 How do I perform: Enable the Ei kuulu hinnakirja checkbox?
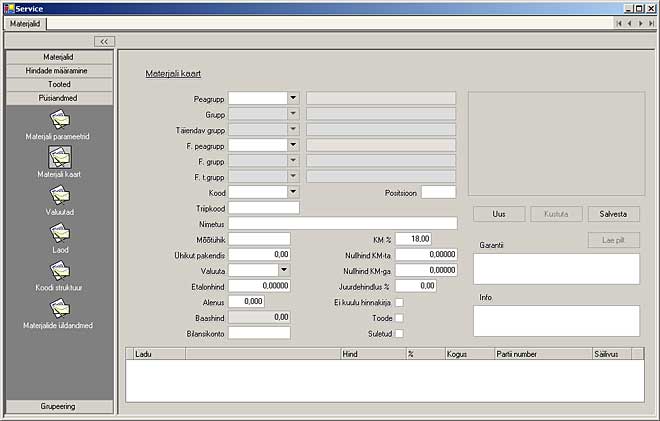tap(400, 302)
